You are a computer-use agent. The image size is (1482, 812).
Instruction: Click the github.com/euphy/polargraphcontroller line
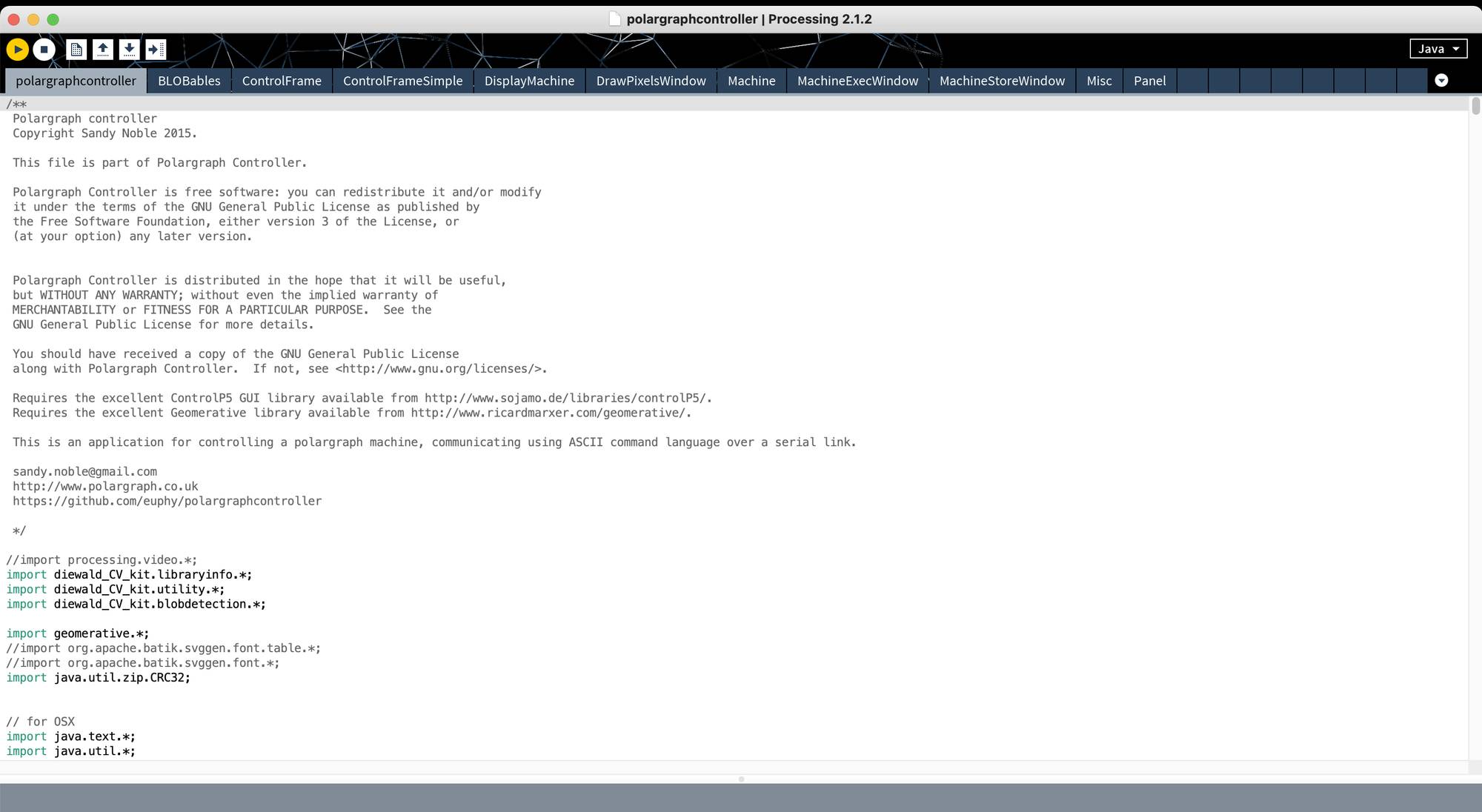point(167,502)
